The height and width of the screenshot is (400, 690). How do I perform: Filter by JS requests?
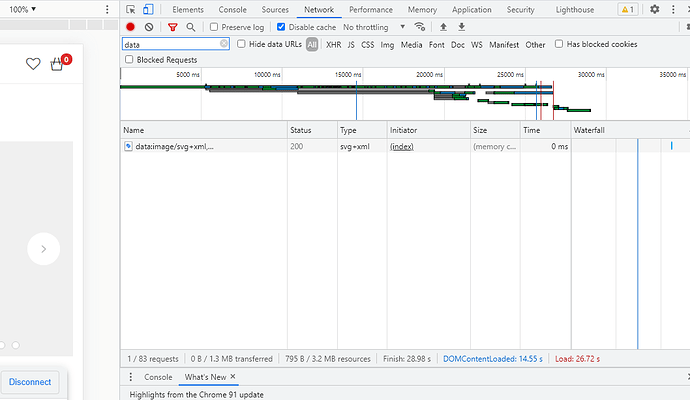(x=351, y=44)
